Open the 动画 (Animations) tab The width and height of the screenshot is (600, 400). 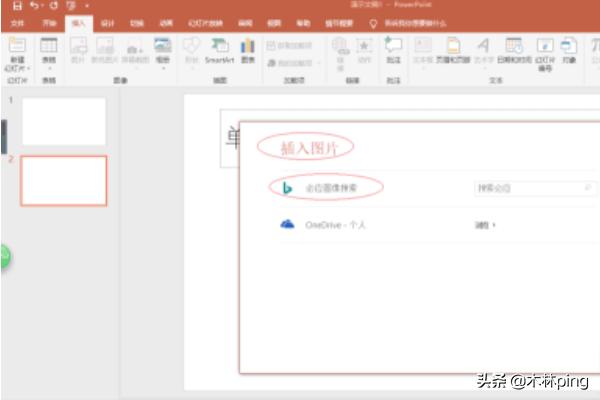pyautogui.click(x=166, y=23)
